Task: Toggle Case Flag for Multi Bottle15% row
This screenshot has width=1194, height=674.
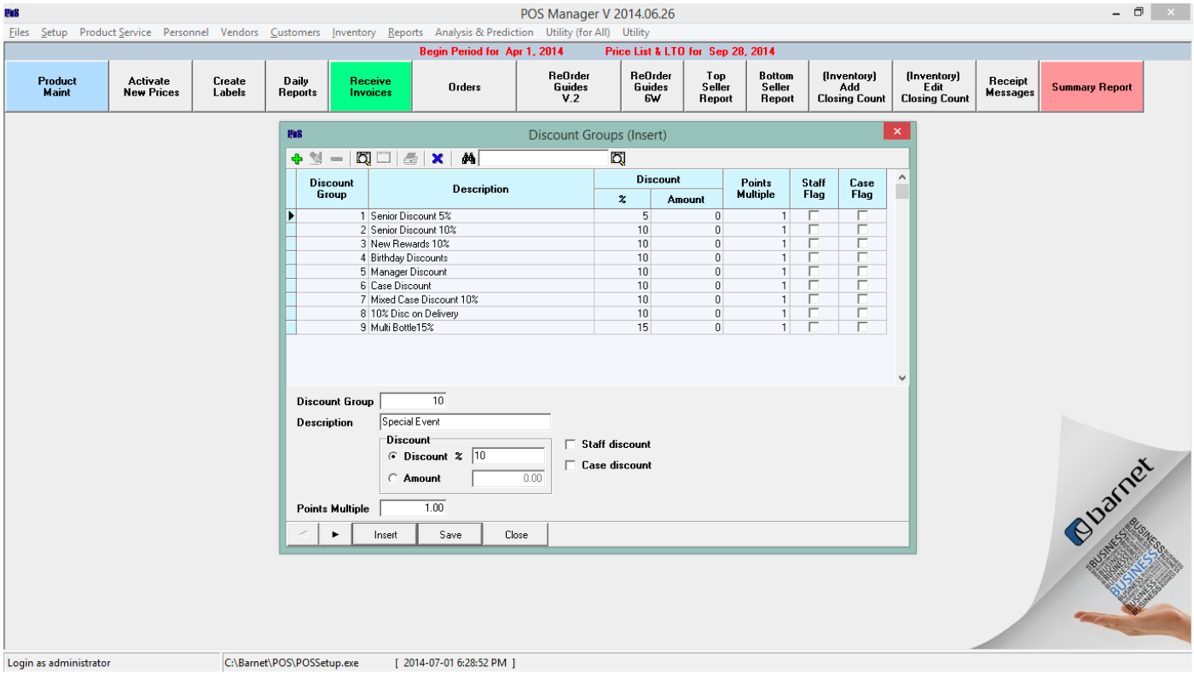Action: pyautogui.click(x=862, y=327)
